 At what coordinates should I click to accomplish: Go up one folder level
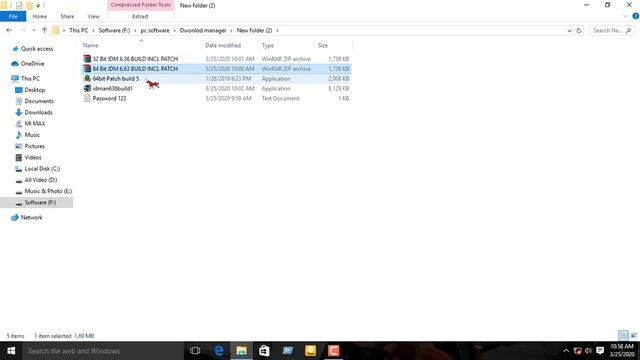click(x=44, y=30)
